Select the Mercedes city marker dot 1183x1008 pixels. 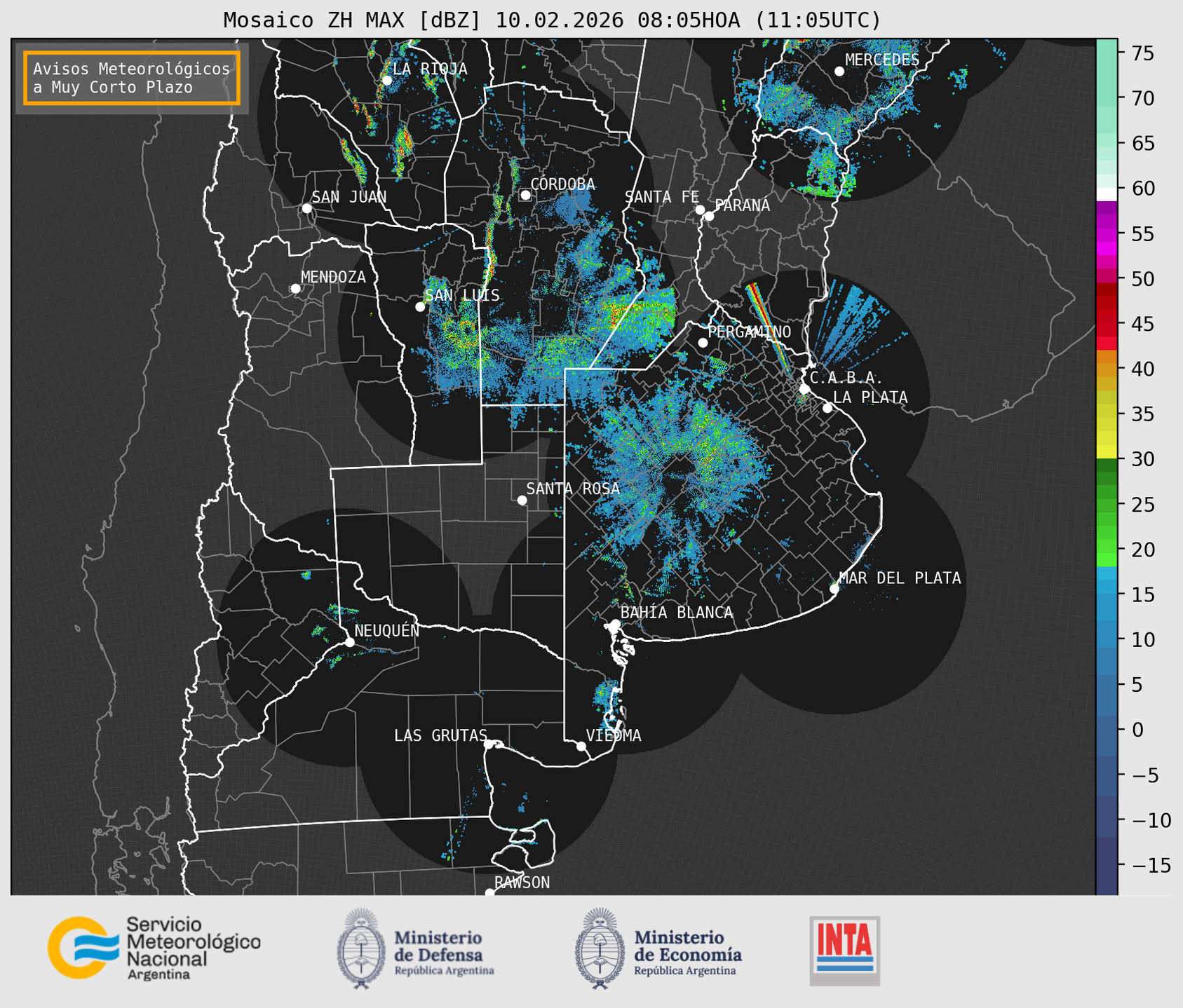coord(839,71)
